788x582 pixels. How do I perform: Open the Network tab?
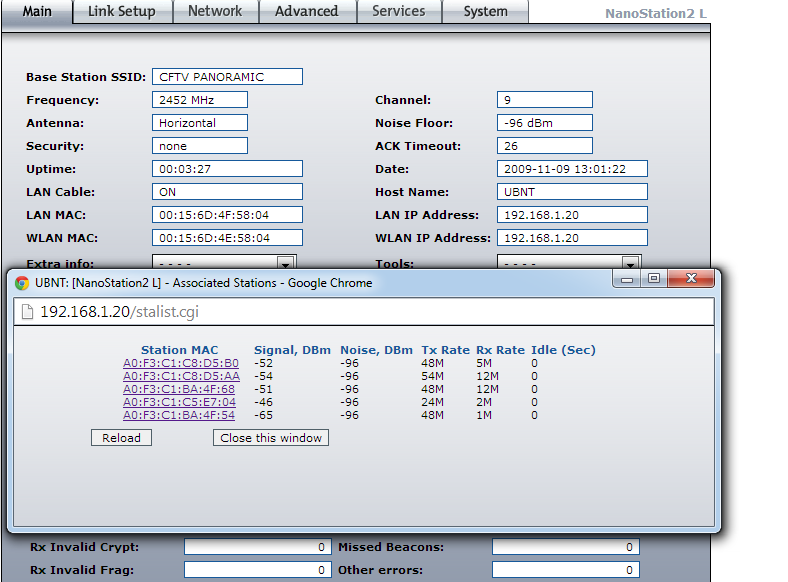tap(215, 12)
